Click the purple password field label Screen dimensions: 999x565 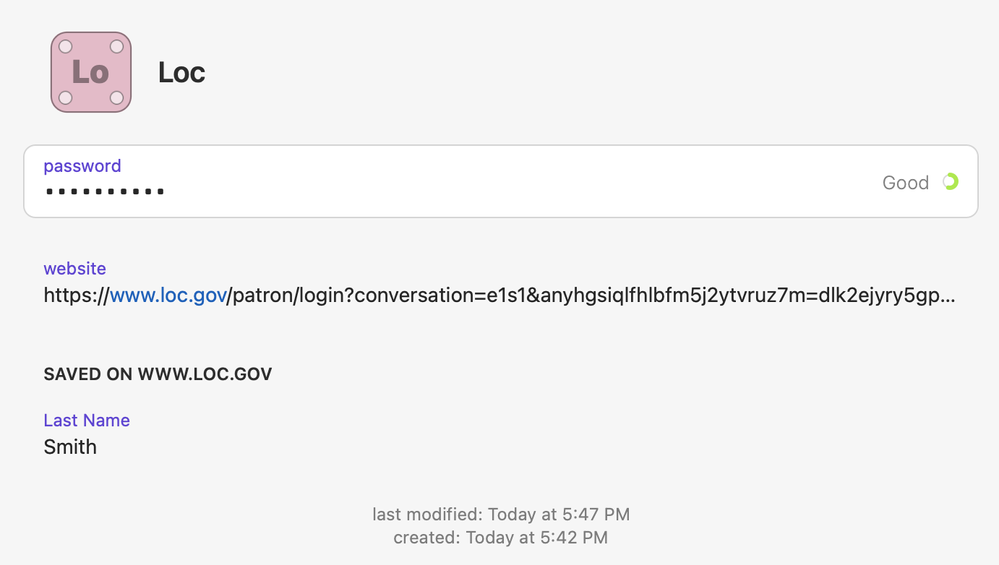pyautogui.click(x=82, y=166)
